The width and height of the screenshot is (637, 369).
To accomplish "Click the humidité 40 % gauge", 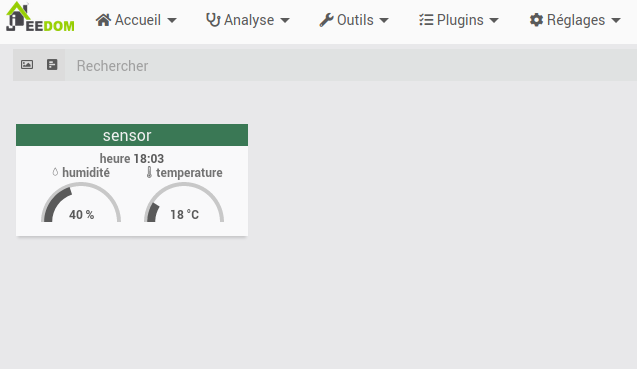I will click(81, 202).
